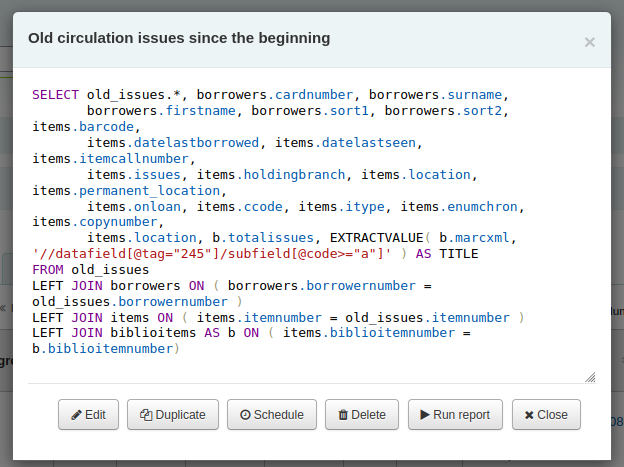Click the AS TITLE alias text
Screen dimensions: 624x467
coord(447,254)
